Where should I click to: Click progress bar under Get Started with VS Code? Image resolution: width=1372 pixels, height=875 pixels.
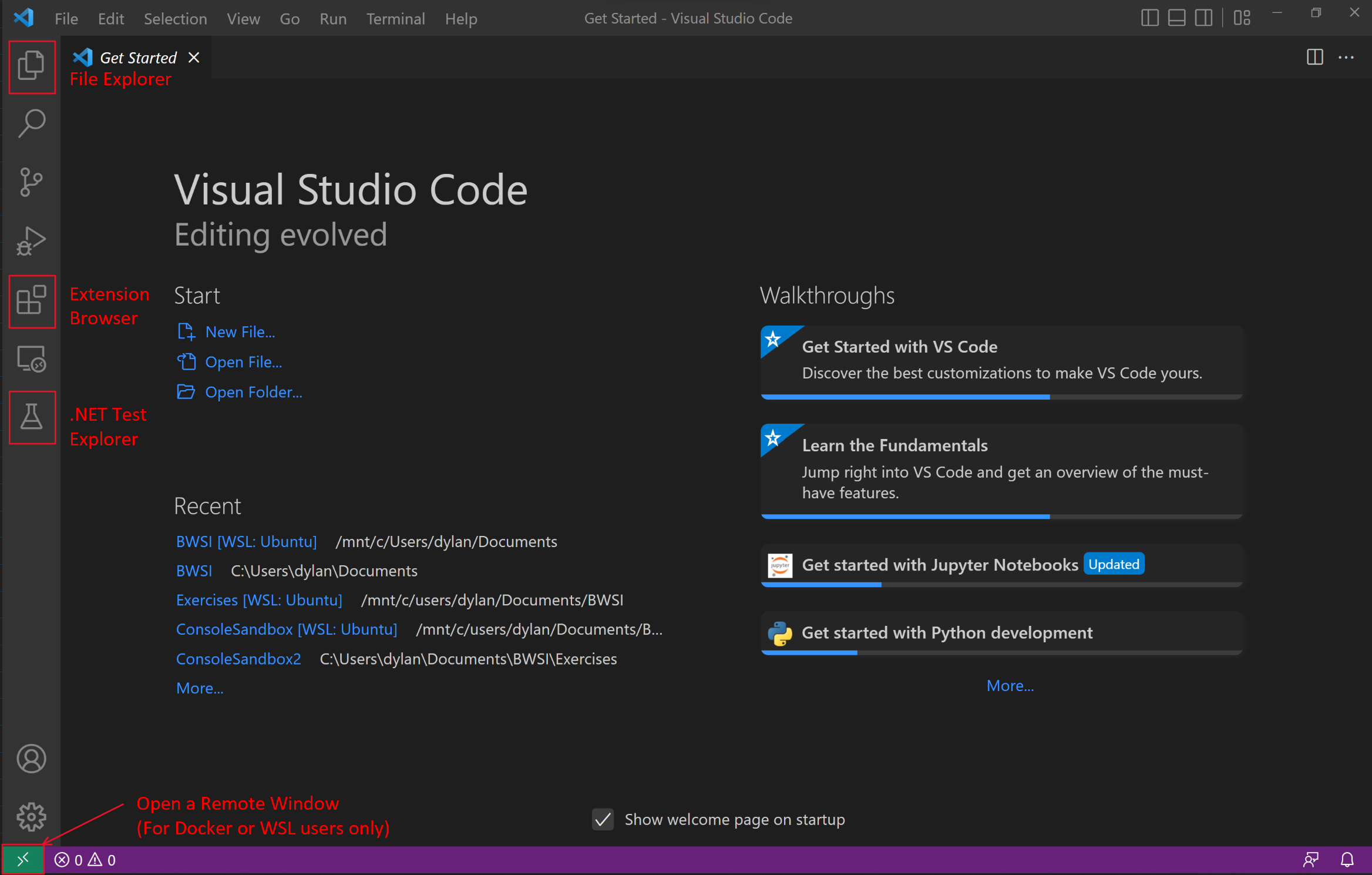pos(1001,397)
